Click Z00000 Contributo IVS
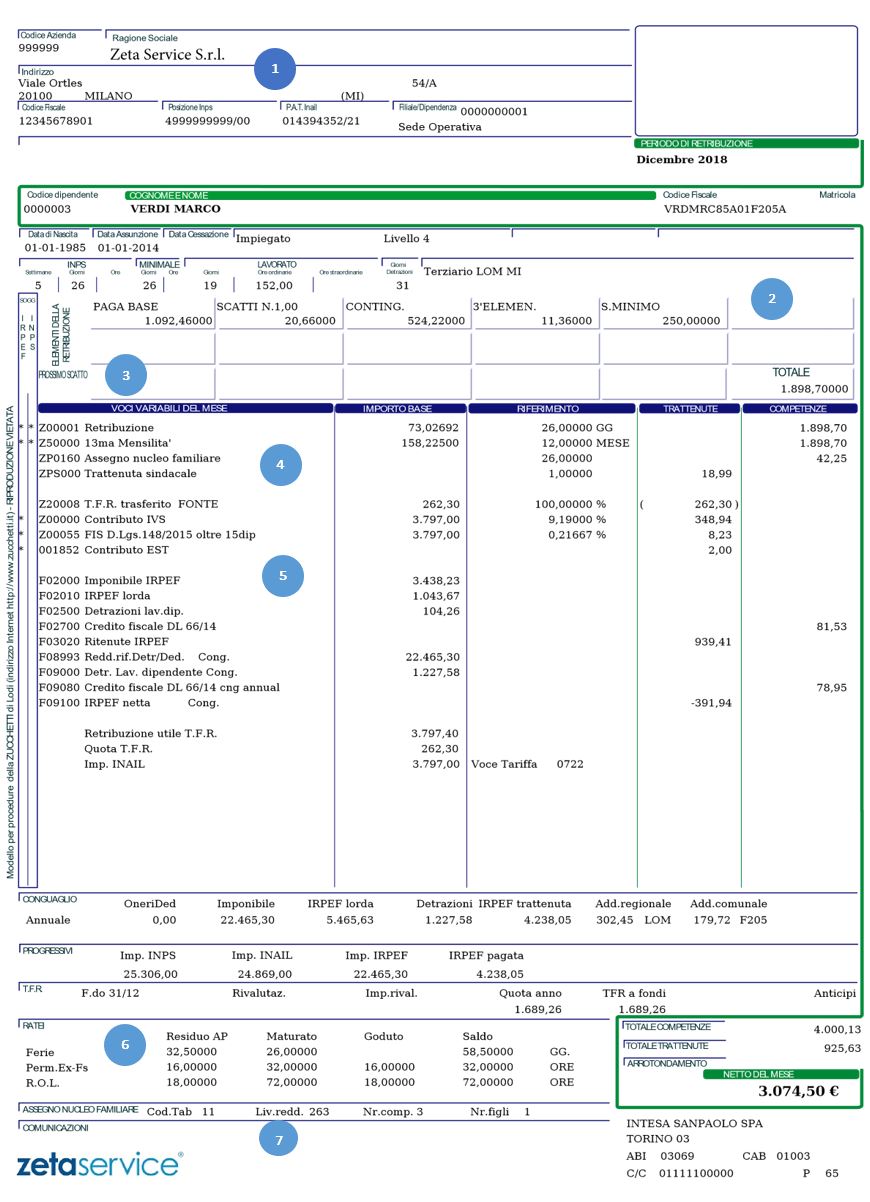Viewport: 870px width, 1202px height. pyautogui.click(x=105, y=520)
